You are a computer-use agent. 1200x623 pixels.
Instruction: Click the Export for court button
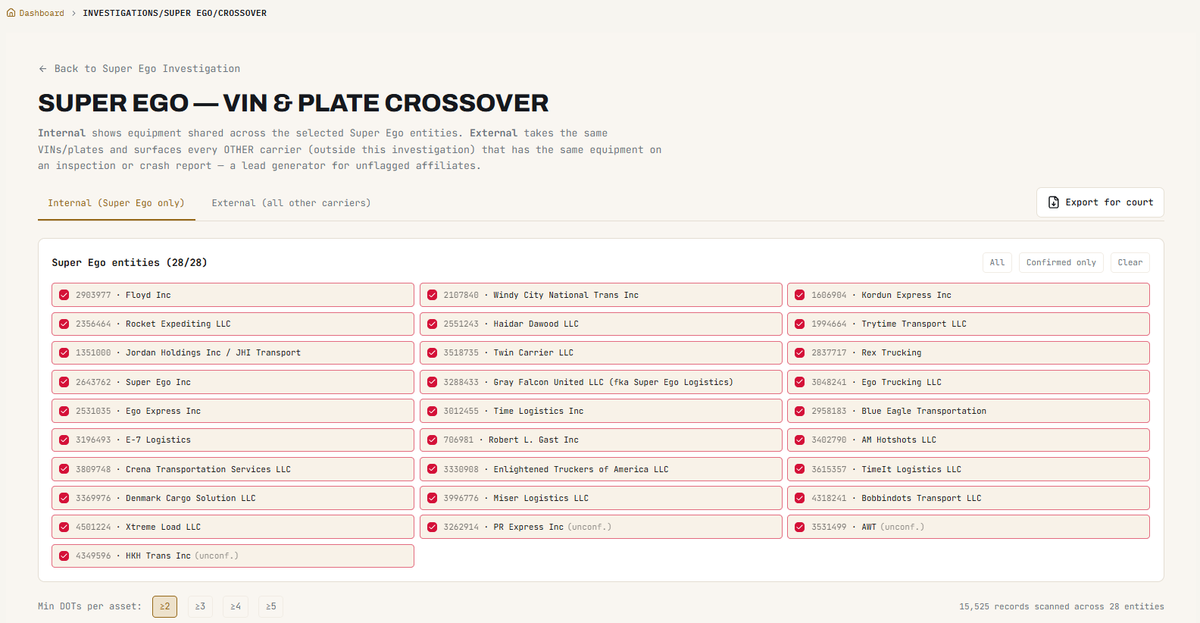[1100, 202]
